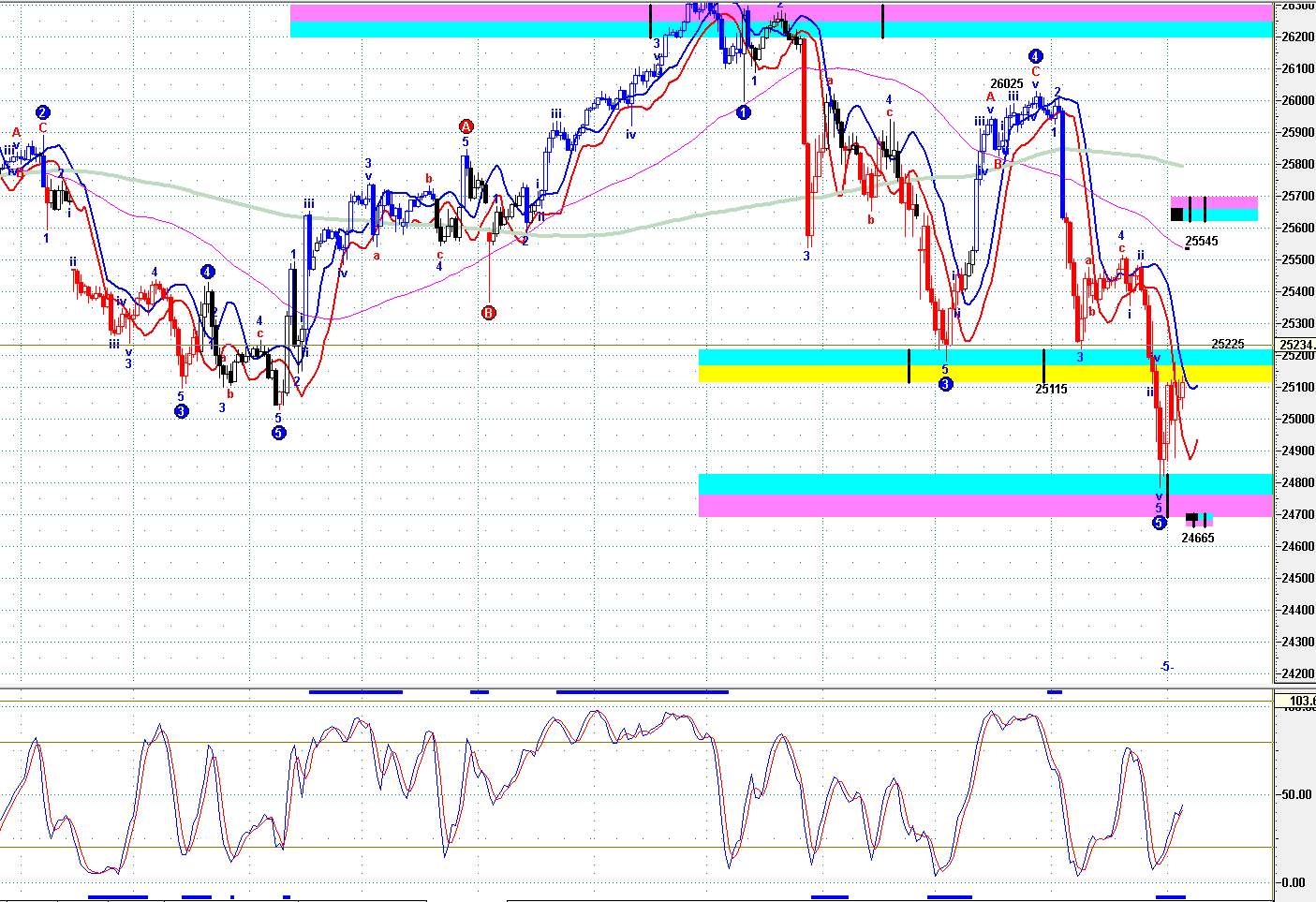The image size is (1316, 902).
Task: Click blue circled 4 above the 26025 label
Action: (x=1035, y=56)
